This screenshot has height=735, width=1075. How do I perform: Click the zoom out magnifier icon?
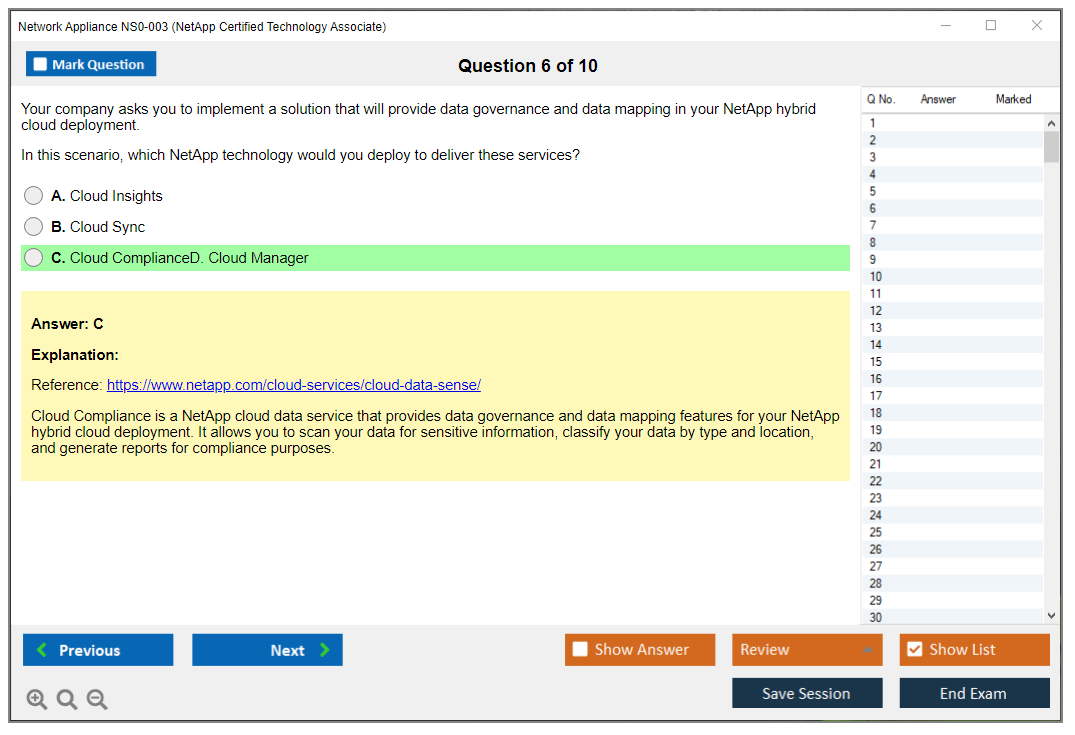tap(97, 700)
